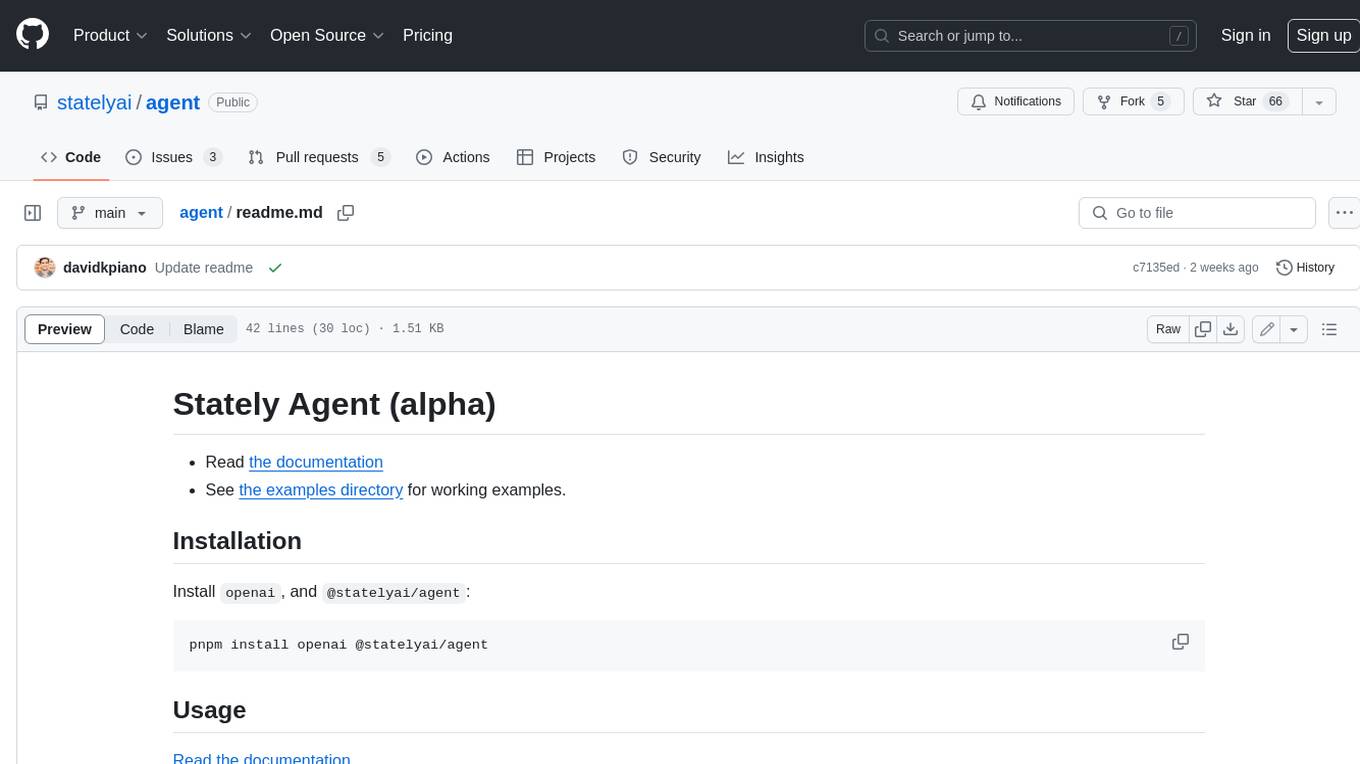Open the agent repository link
1360x764 pixels.
[x=172, y=102]
